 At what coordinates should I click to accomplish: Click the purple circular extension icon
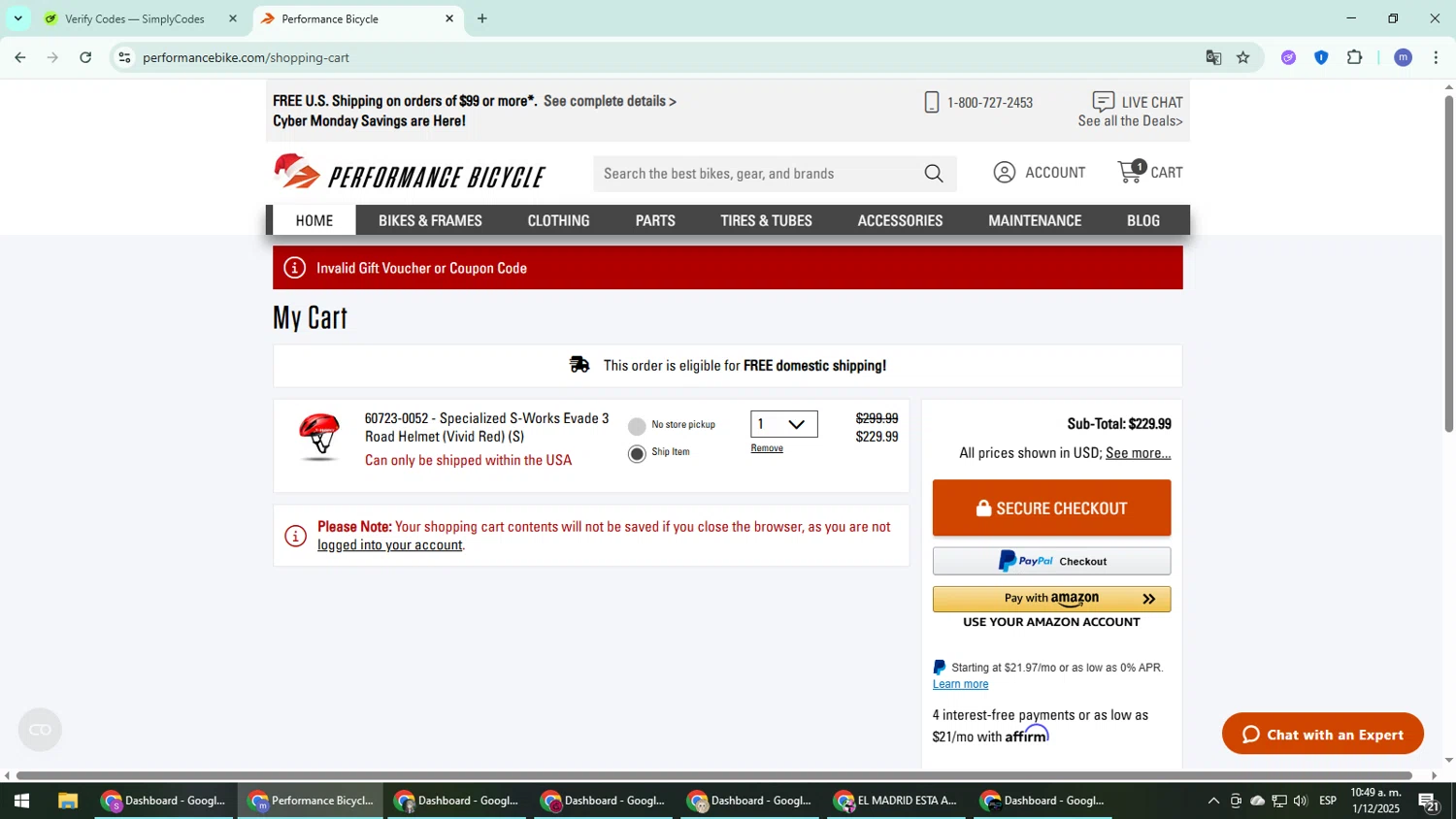[1288, 57]
